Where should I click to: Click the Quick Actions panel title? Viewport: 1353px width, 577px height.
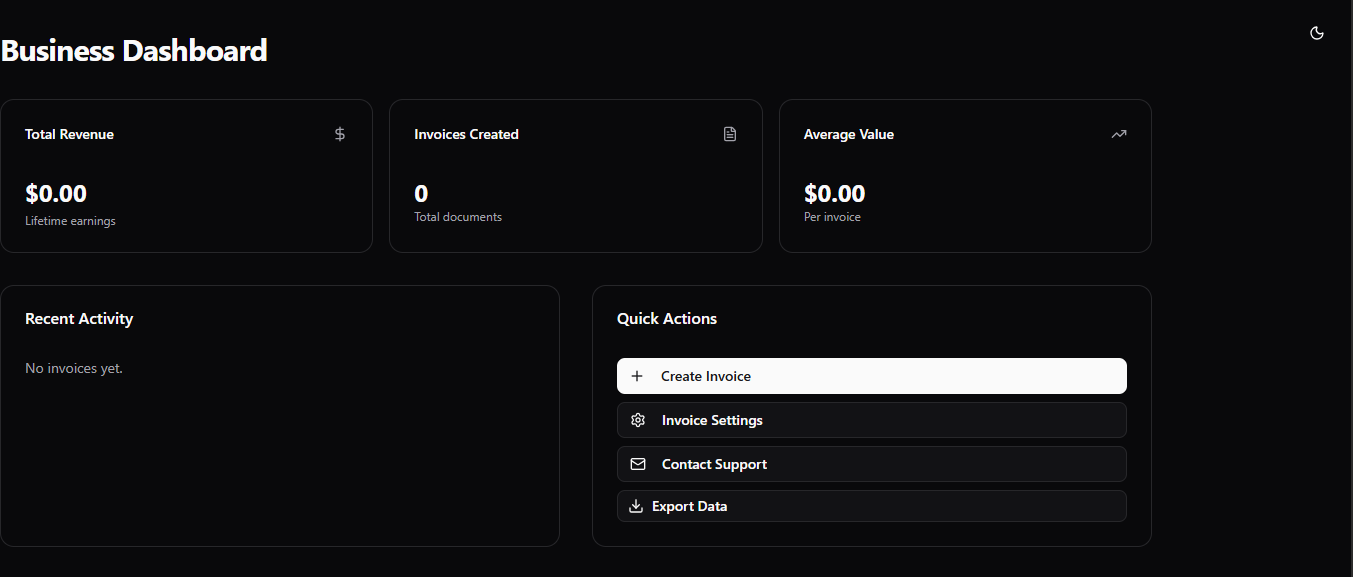click(x=667, y=318)
